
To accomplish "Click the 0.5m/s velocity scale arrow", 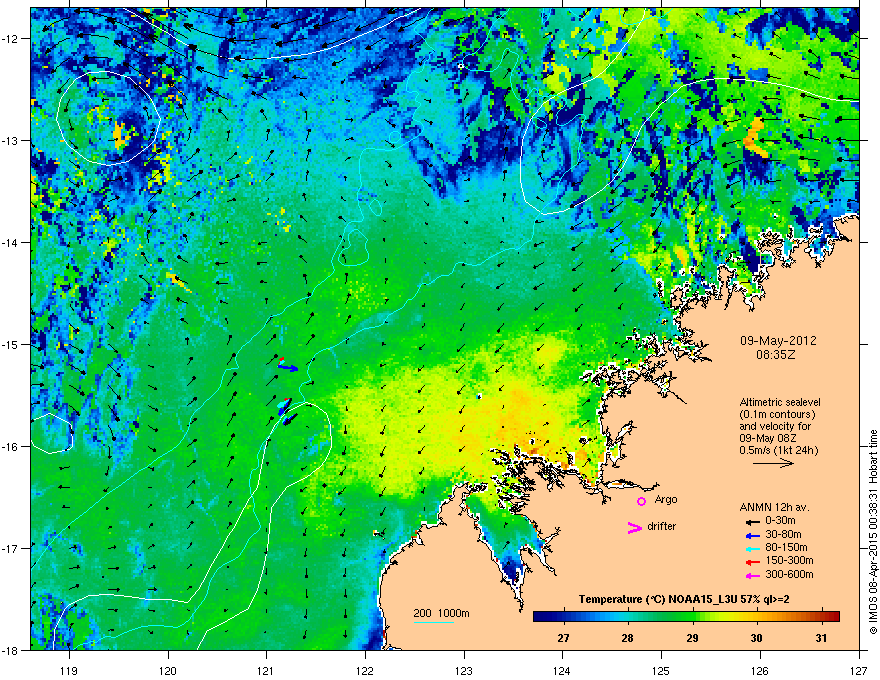I will coord(773,463).
